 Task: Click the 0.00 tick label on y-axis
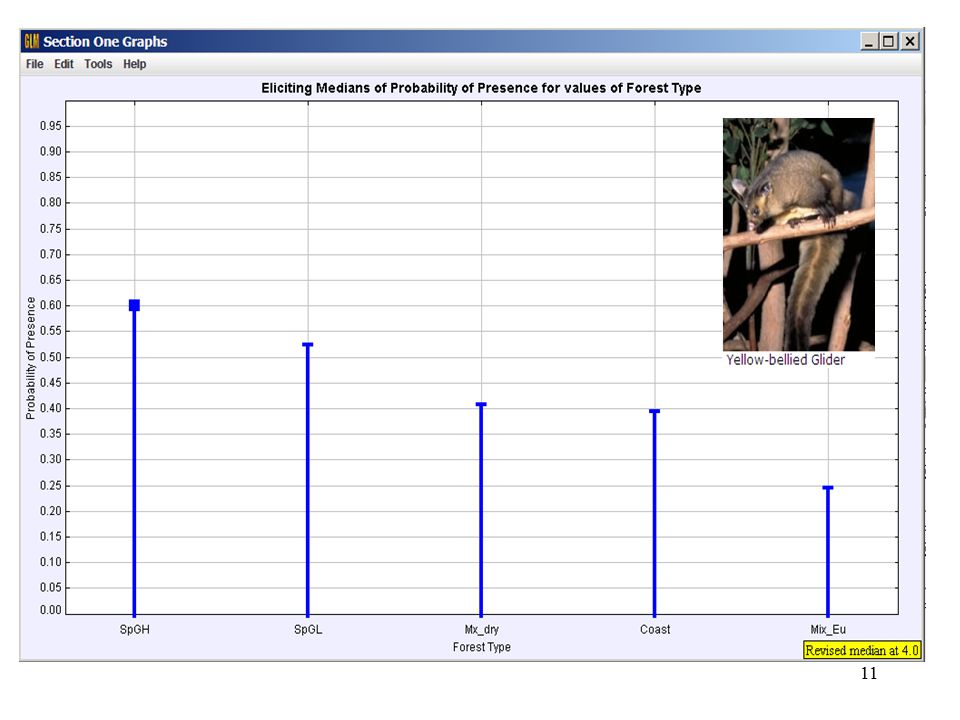coord(51,610)
